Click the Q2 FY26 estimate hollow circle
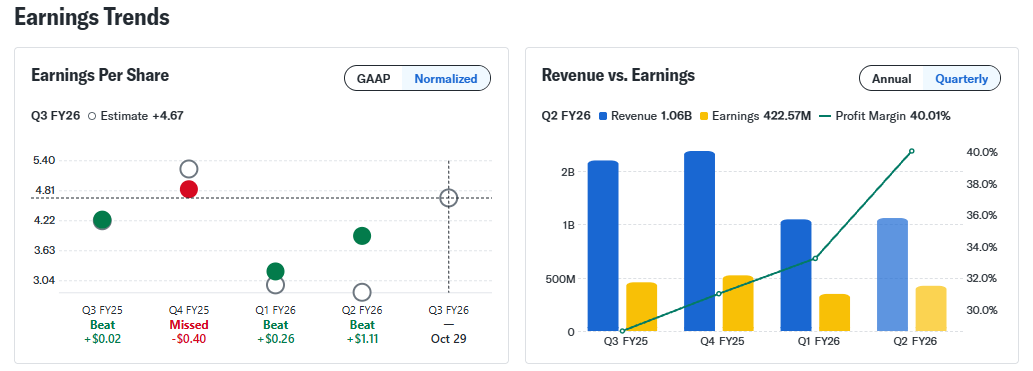The width and height of the screenshot is (1033, 371). click(362, 293)
